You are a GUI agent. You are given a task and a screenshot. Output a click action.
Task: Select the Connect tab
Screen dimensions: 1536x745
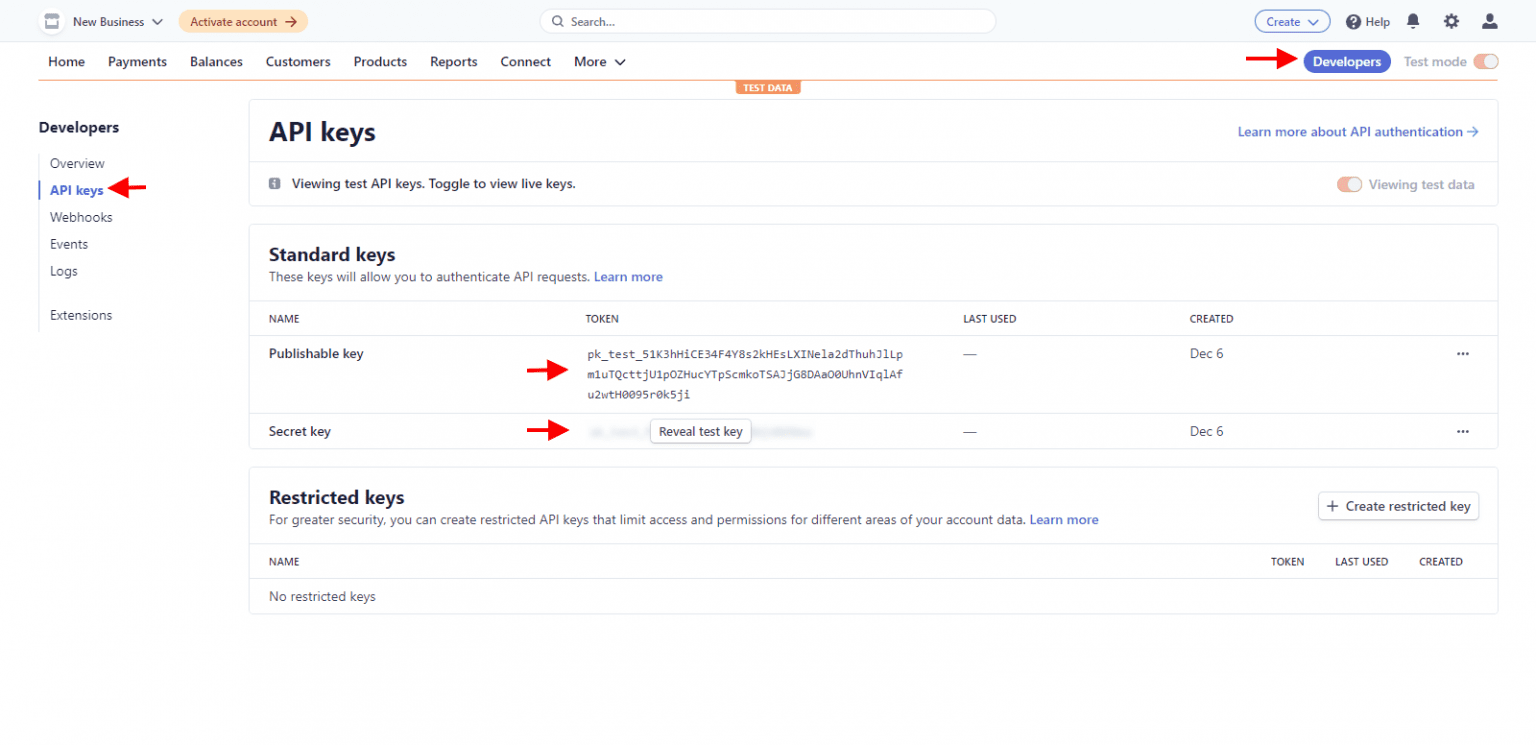[x=526, y=62]
